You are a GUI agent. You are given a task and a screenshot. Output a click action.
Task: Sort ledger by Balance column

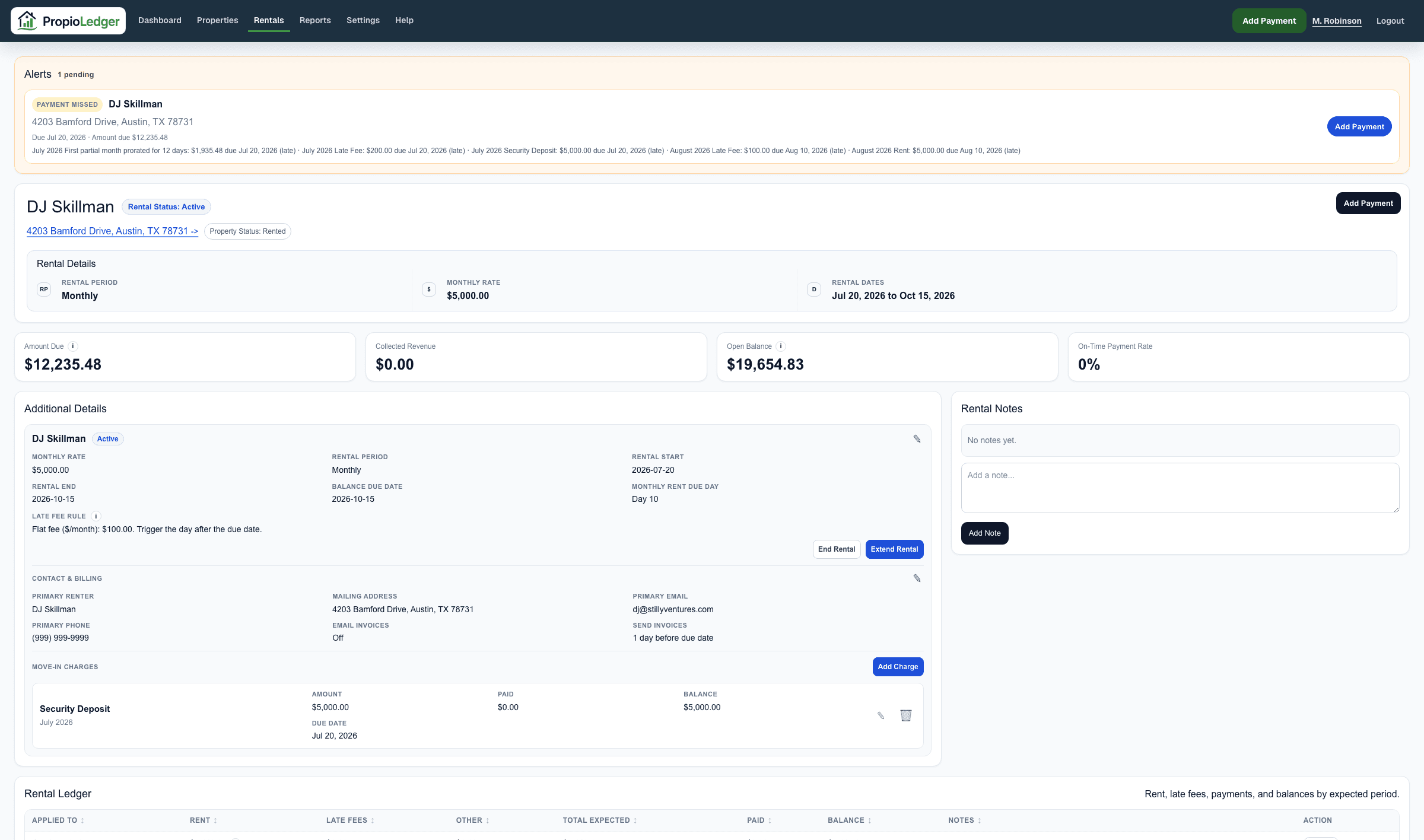point(850,820)
